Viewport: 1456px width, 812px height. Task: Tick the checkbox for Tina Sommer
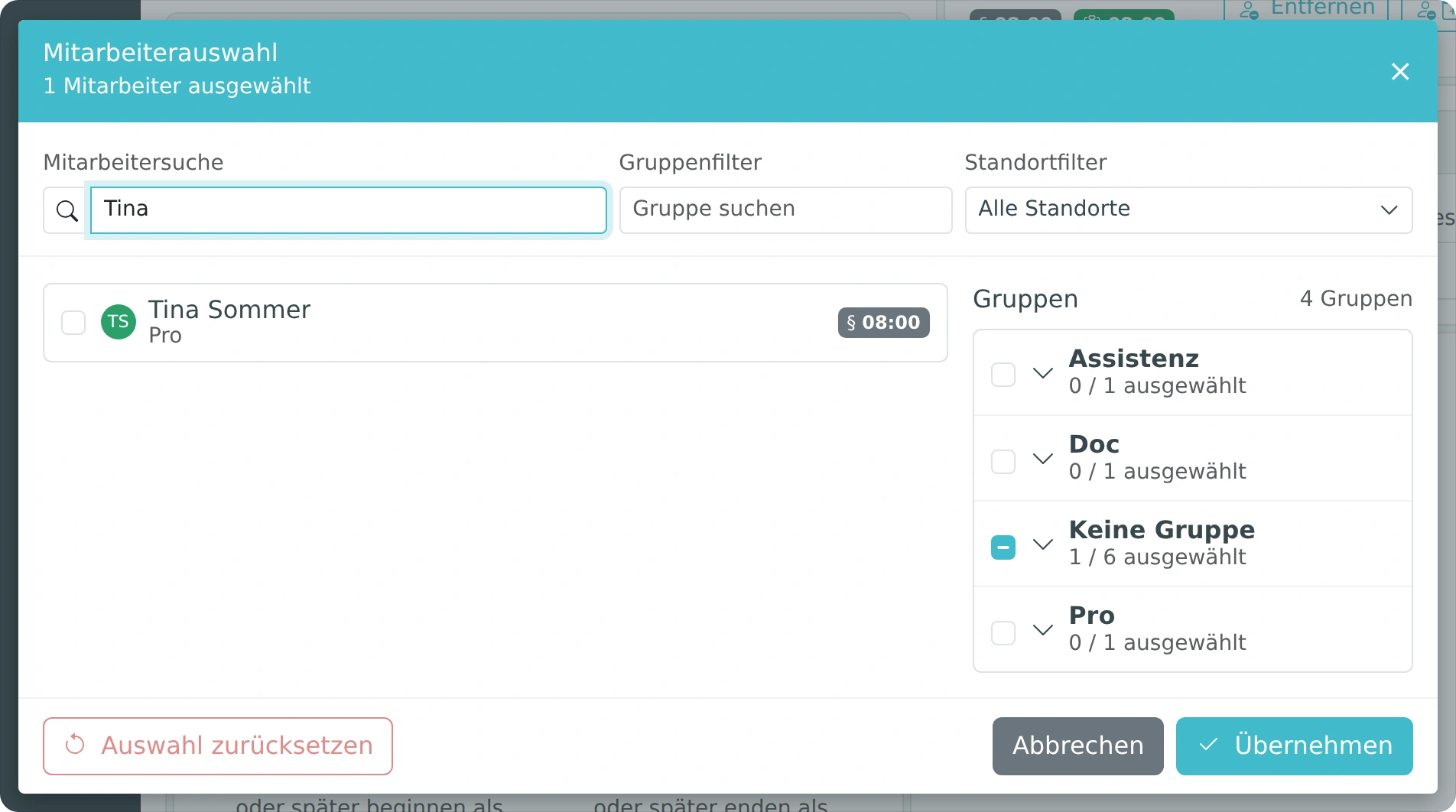click(x=73, y=323)
